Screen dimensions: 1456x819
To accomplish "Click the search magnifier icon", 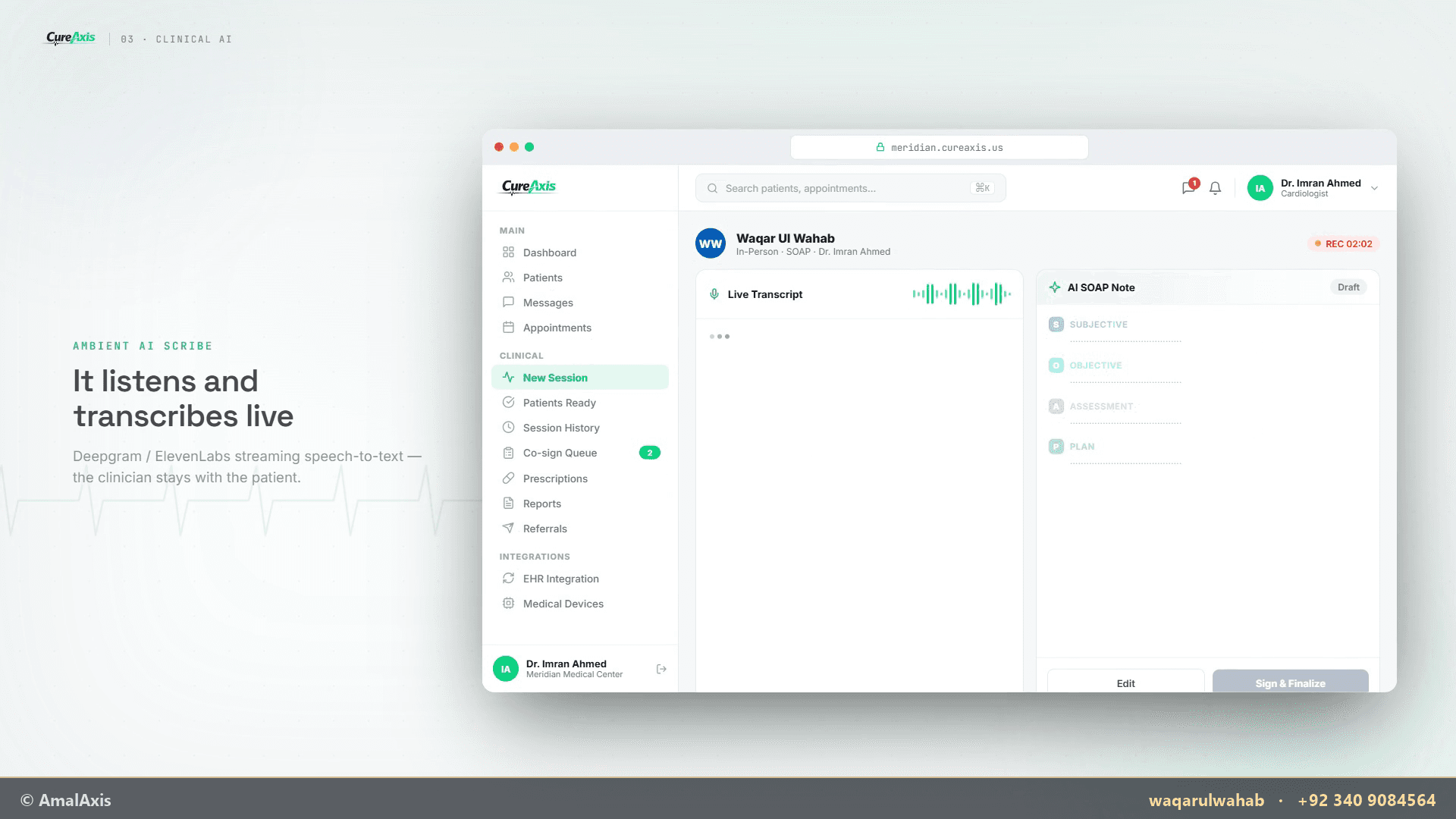I will coord(713,188).
